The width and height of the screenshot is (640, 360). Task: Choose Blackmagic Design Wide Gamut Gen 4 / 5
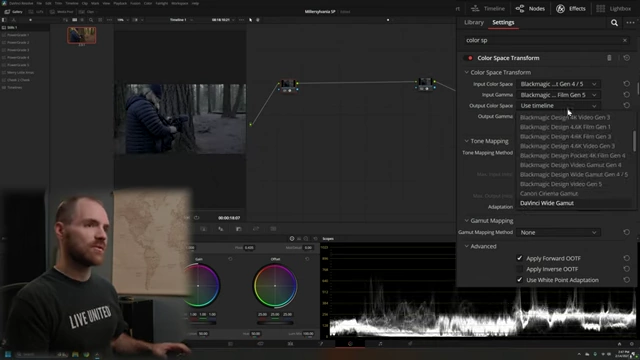[574, 174]
